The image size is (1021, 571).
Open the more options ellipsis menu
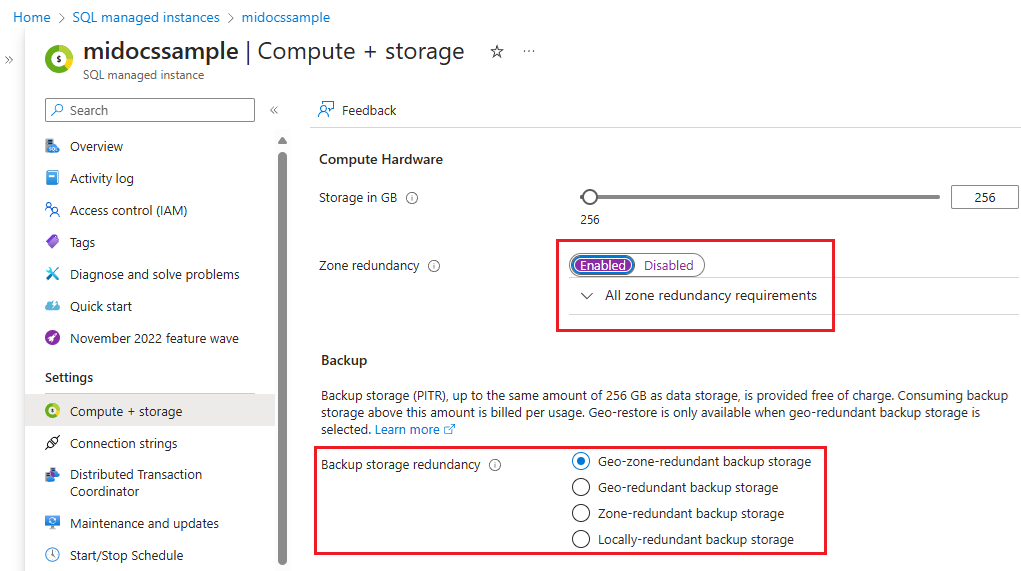pyautogui.click(x=529, y=51)
